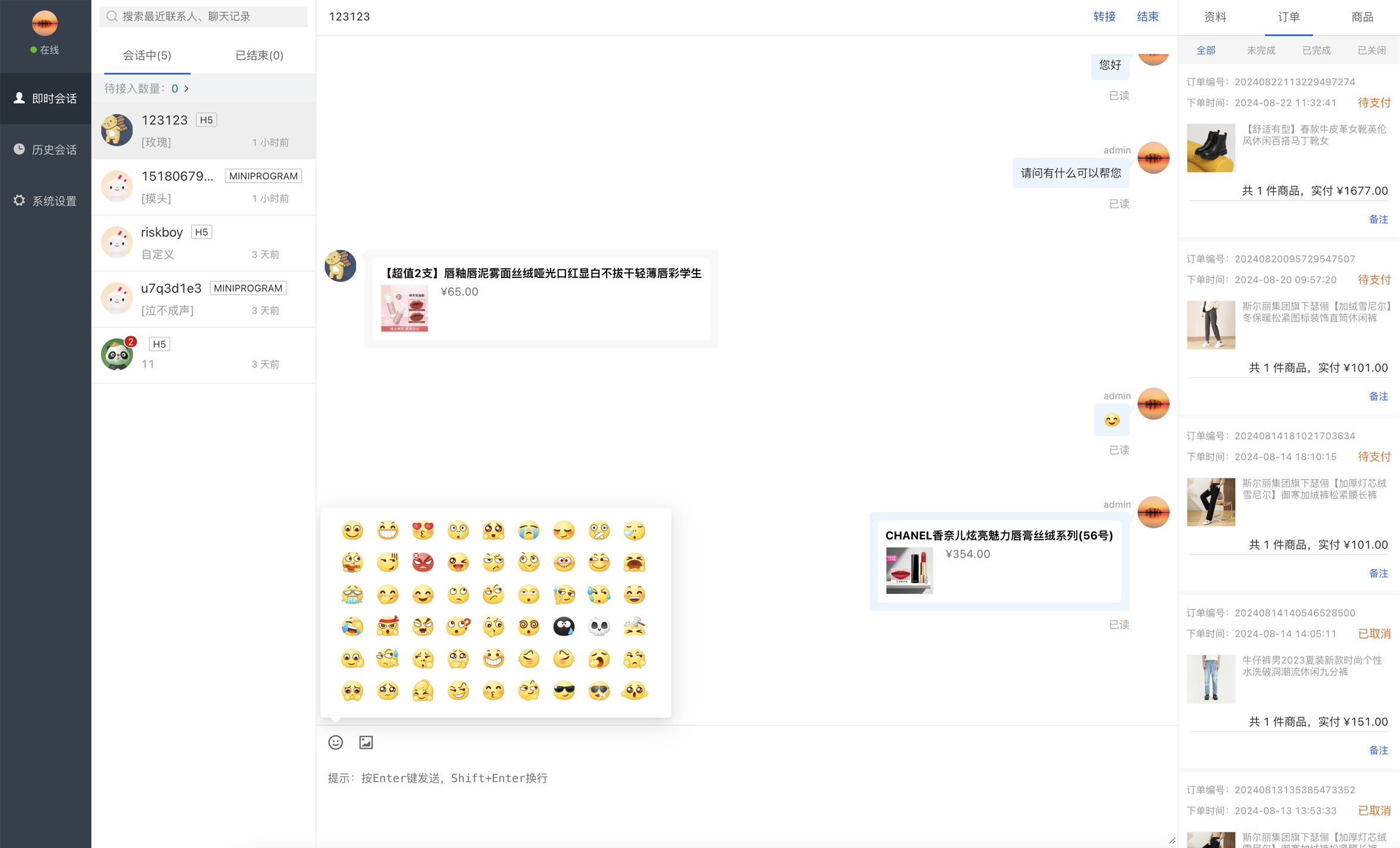
Task: Filter orders by 已完成
Action: click(1316, 51)
